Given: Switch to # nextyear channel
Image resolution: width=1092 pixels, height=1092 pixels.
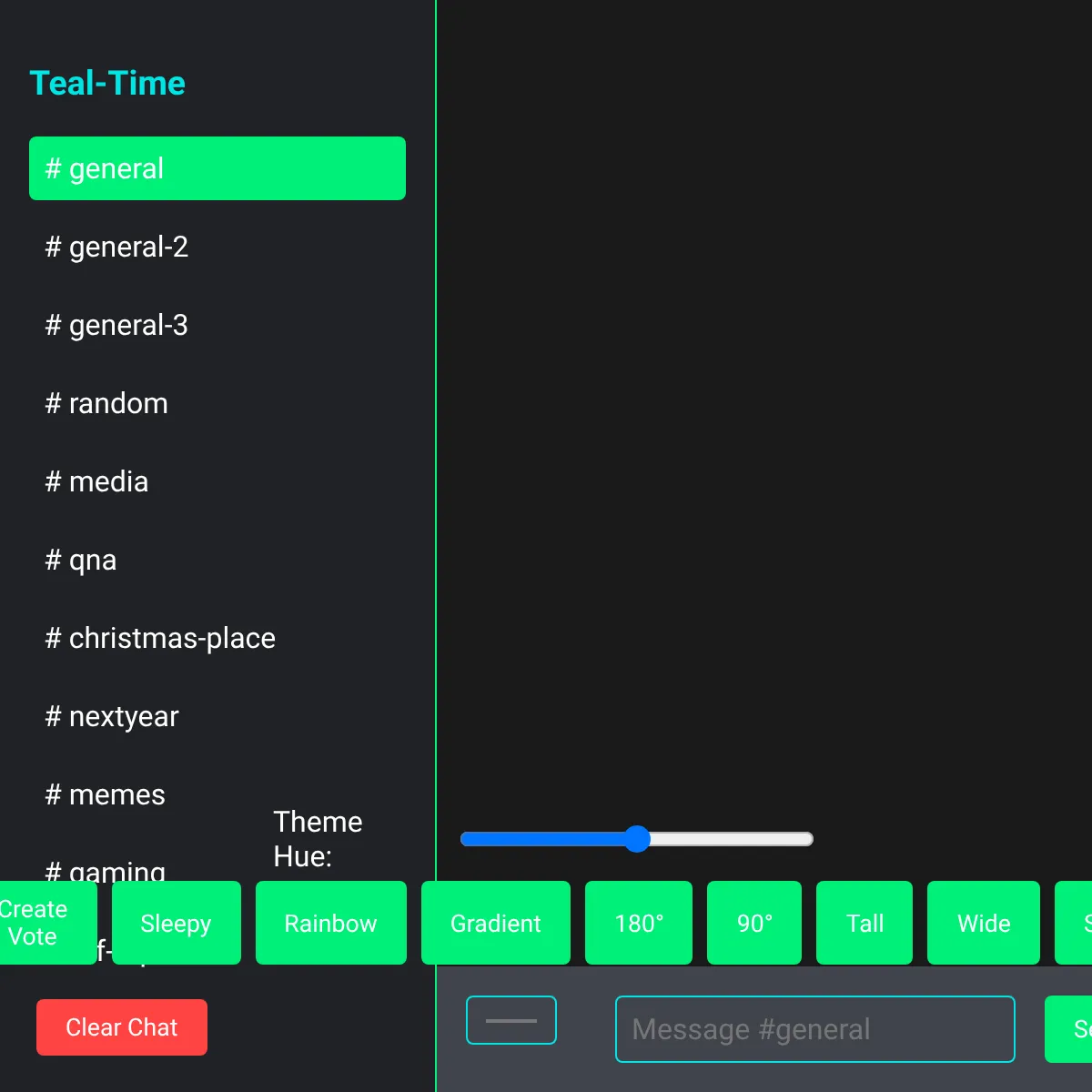Looking at the screenshot, I should (217, 716).
